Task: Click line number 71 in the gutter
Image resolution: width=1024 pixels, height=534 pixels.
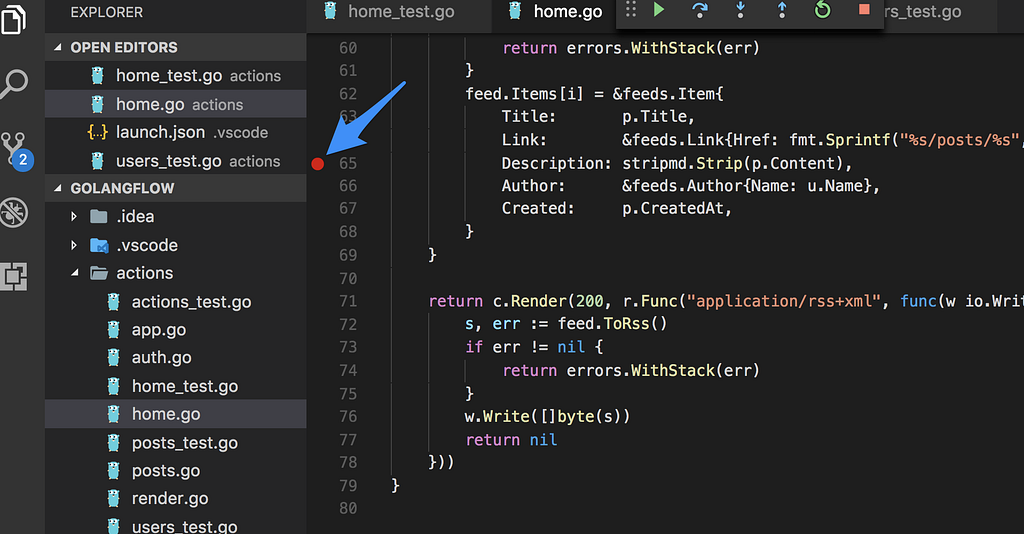Action: (x=348, y=302)
